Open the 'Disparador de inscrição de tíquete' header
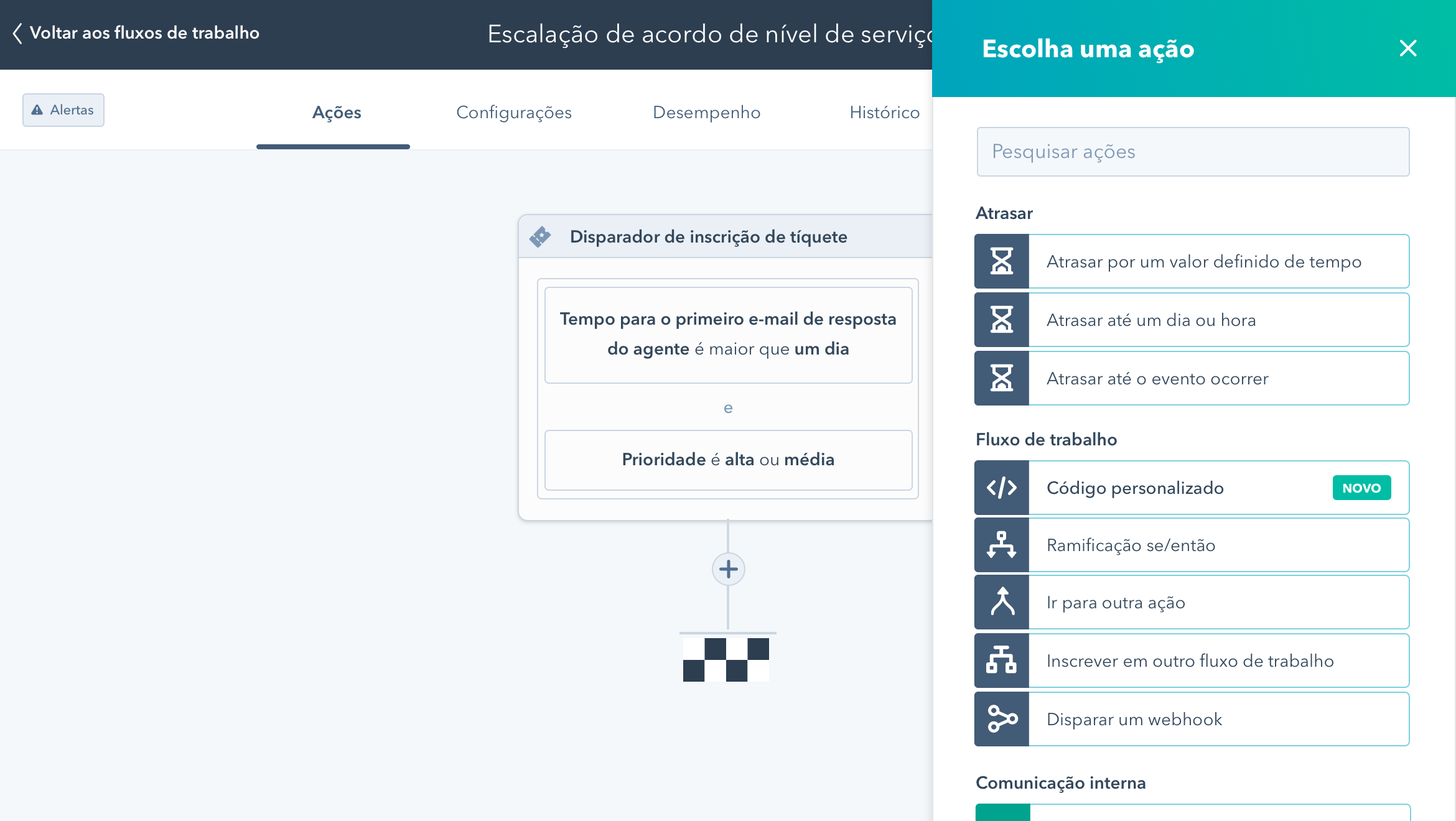Screen dimensions: 1456x821 tap(708, 237)
